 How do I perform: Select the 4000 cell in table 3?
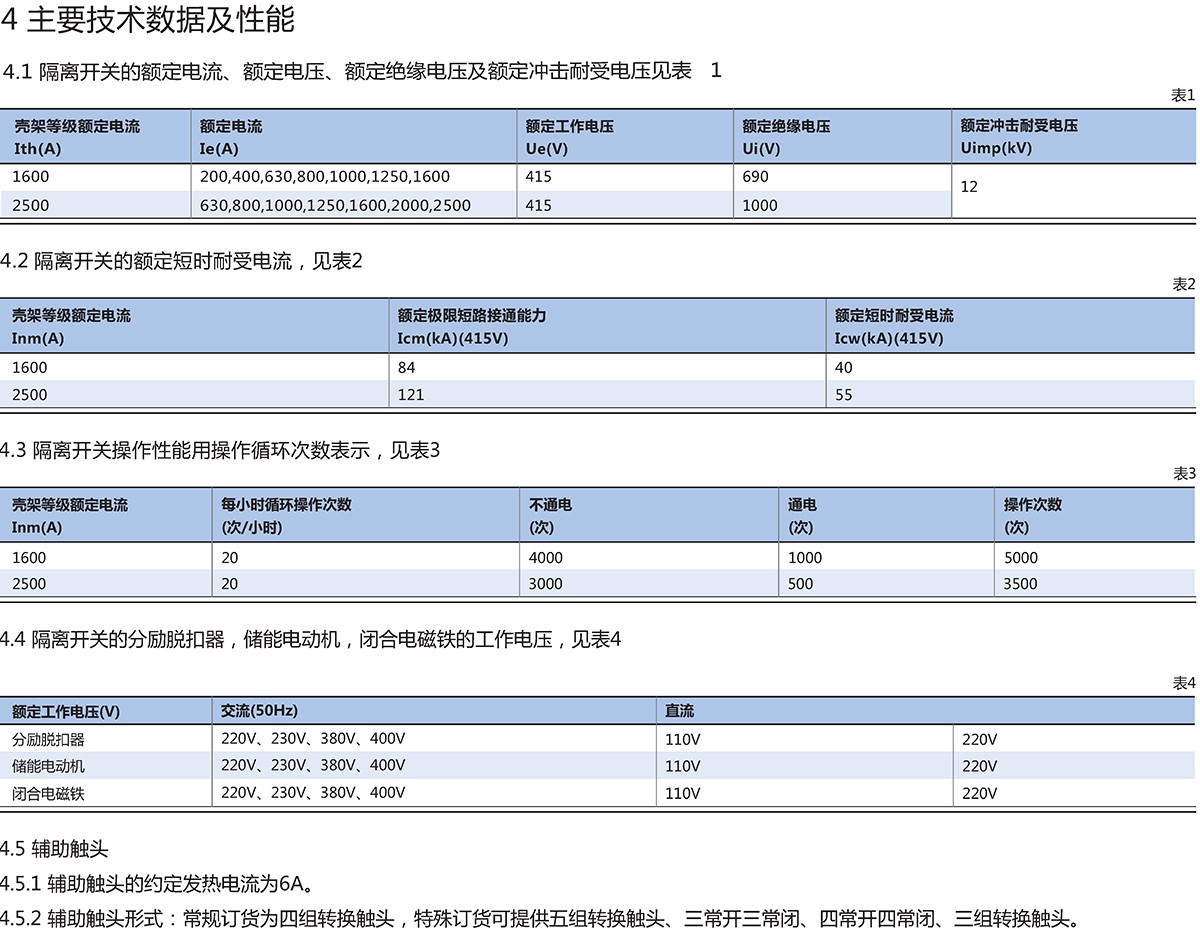click(x=546, y=558)
